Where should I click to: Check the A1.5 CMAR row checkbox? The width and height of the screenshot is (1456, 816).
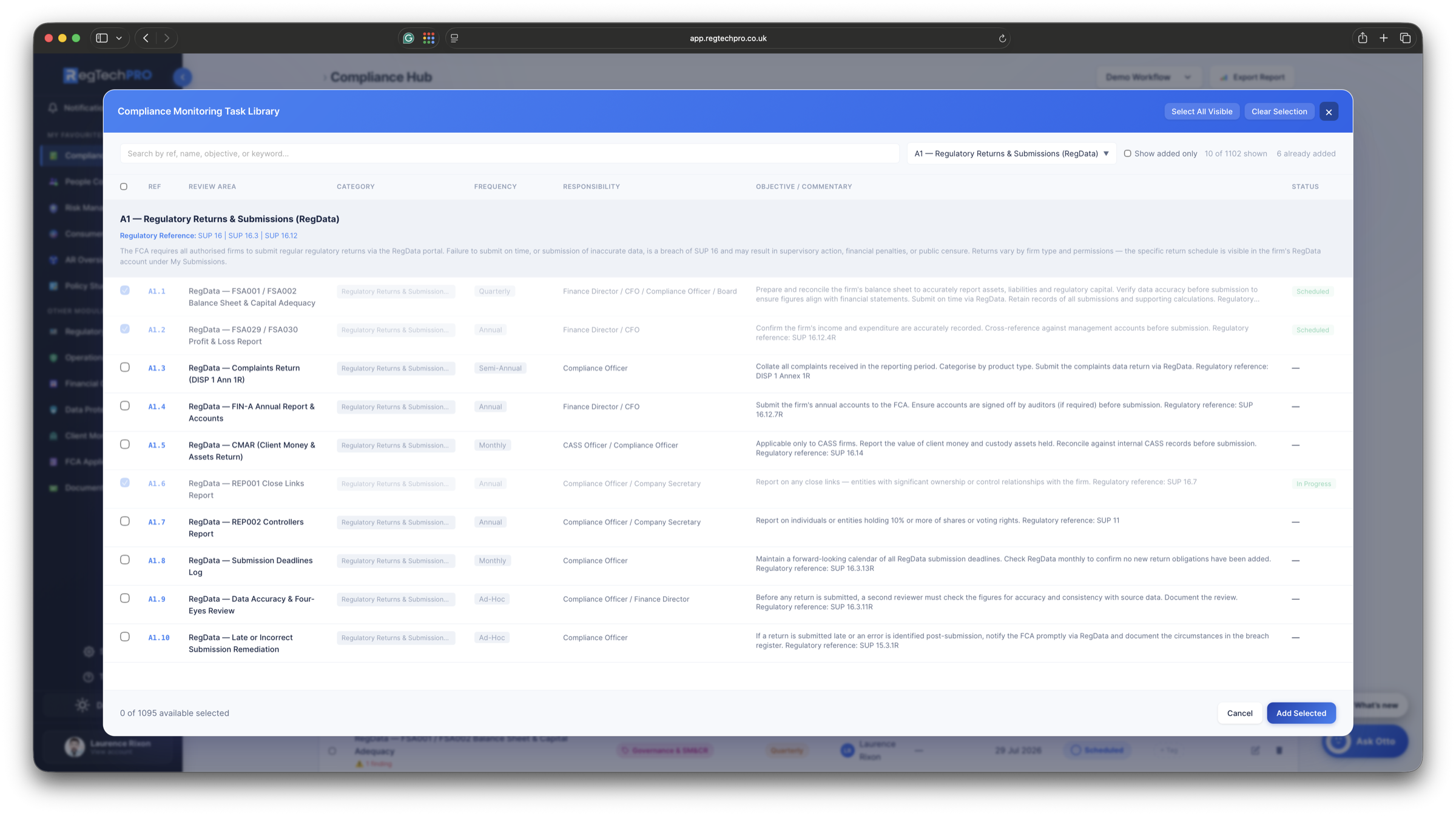[125, 444]
